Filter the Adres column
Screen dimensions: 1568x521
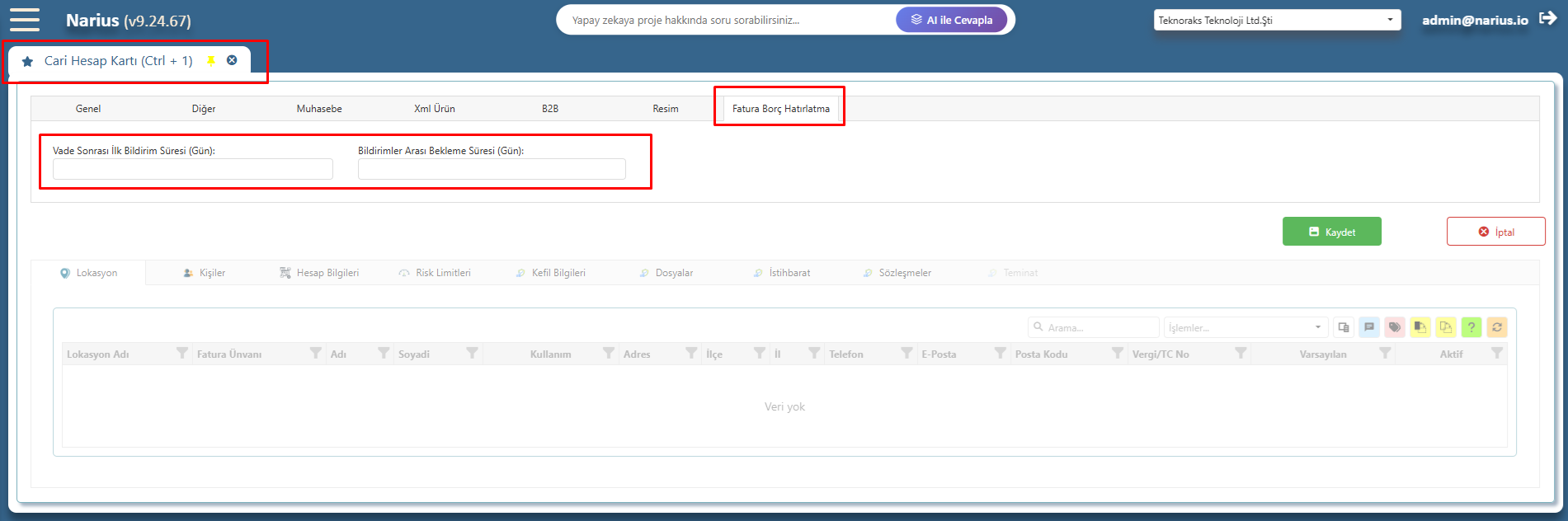coord(691,354)
